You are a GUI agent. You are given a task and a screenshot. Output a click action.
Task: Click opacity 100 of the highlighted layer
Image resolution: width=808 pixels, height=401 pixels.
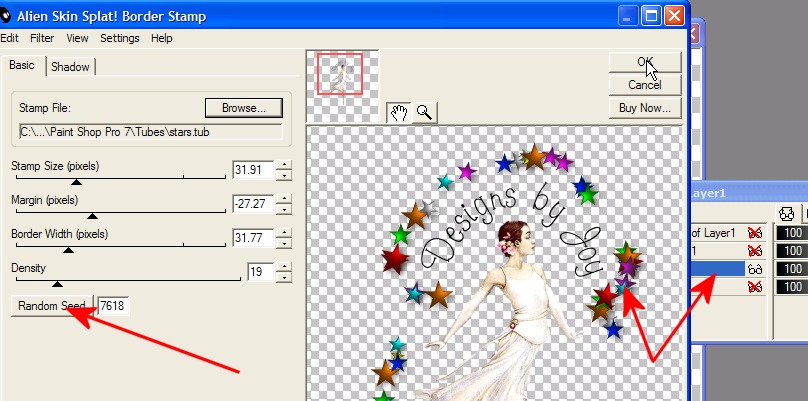click(x=792, y=269)
